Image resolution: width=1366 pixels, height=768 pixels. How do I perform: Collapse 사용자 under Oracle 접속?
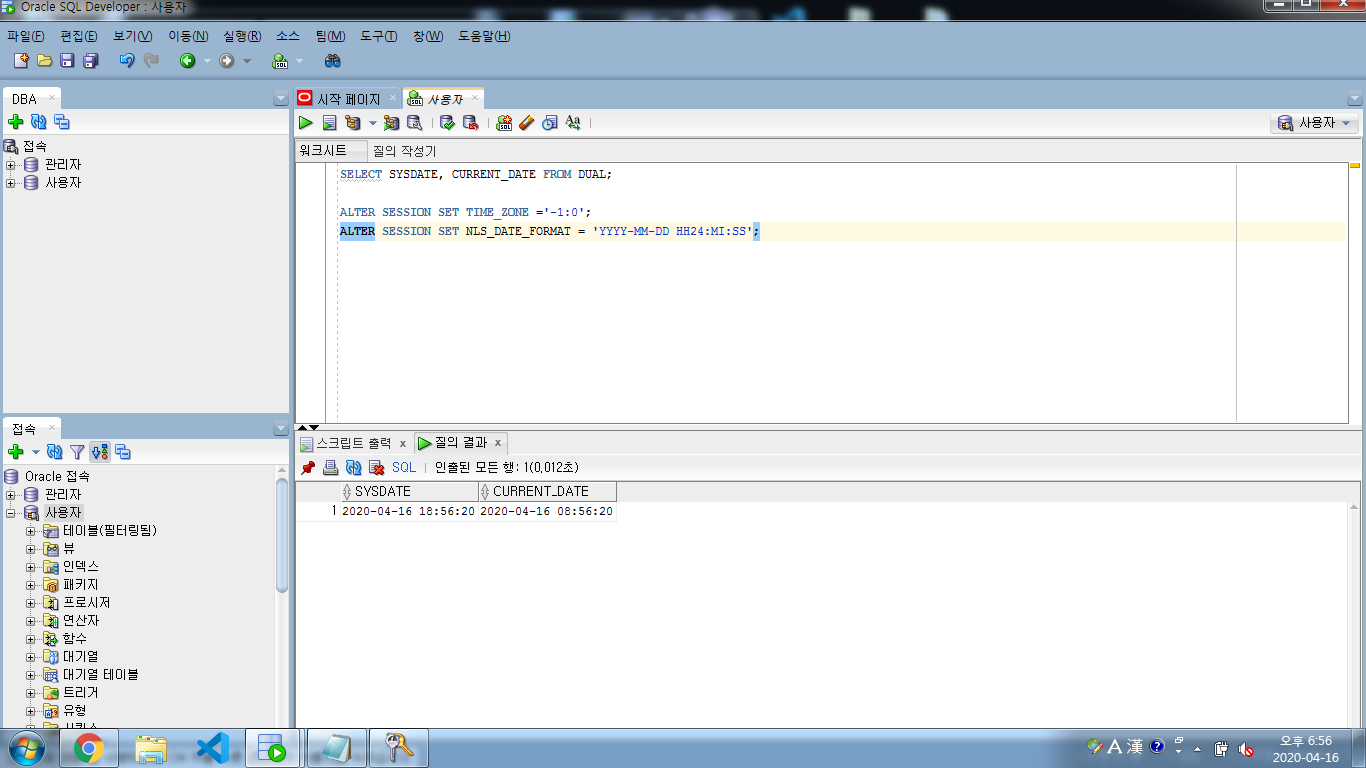tap(11, 513)
